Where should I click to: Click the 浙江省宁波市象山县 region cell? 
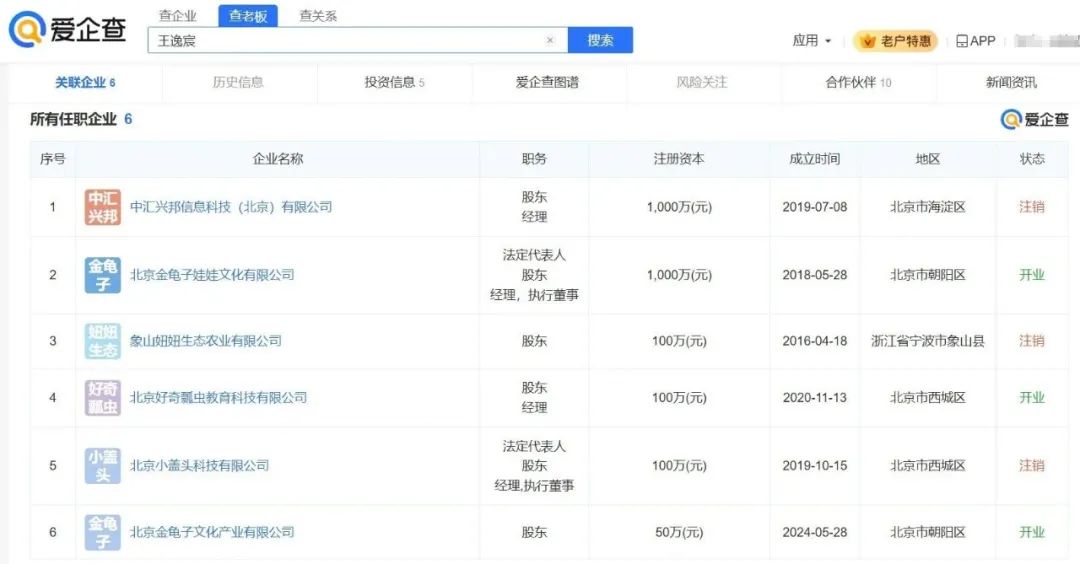point(928,341)
